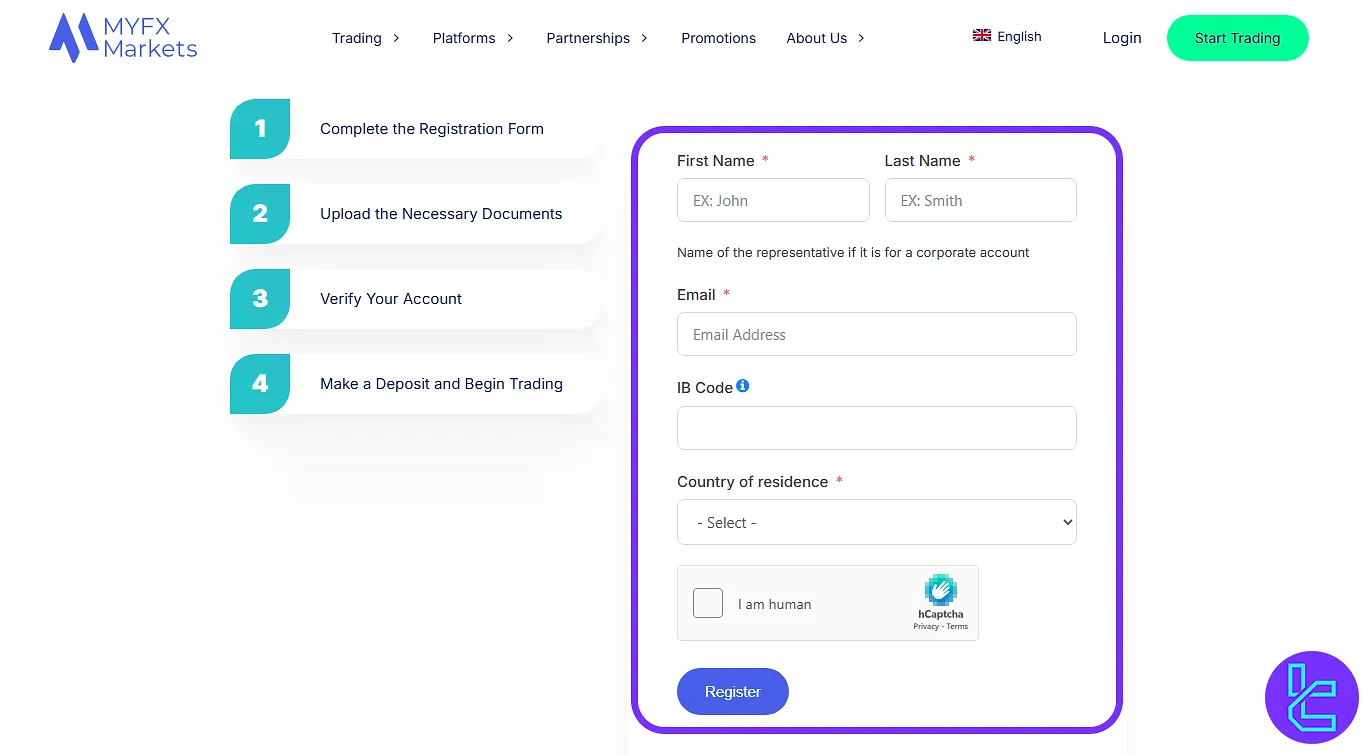Screen dimensions: 1372x755
Task: Check the I am human checkbox
Action: click(708, 603)
